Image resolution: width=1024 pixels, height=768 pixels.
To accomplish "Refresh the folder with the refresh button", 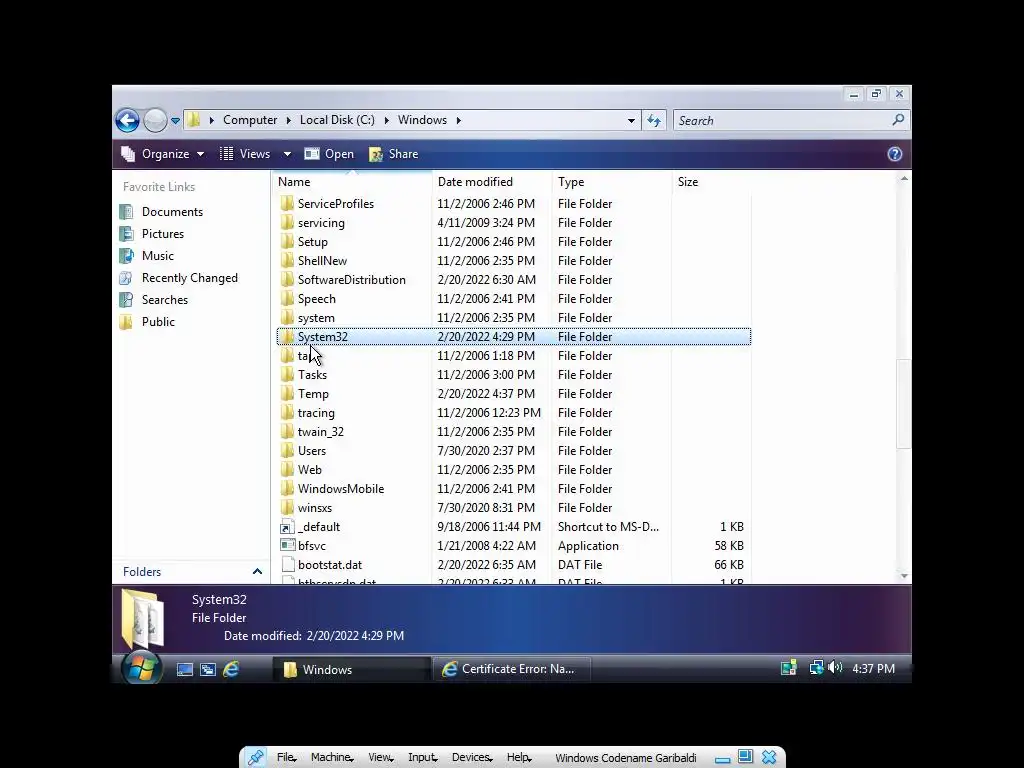I will 654,120.
